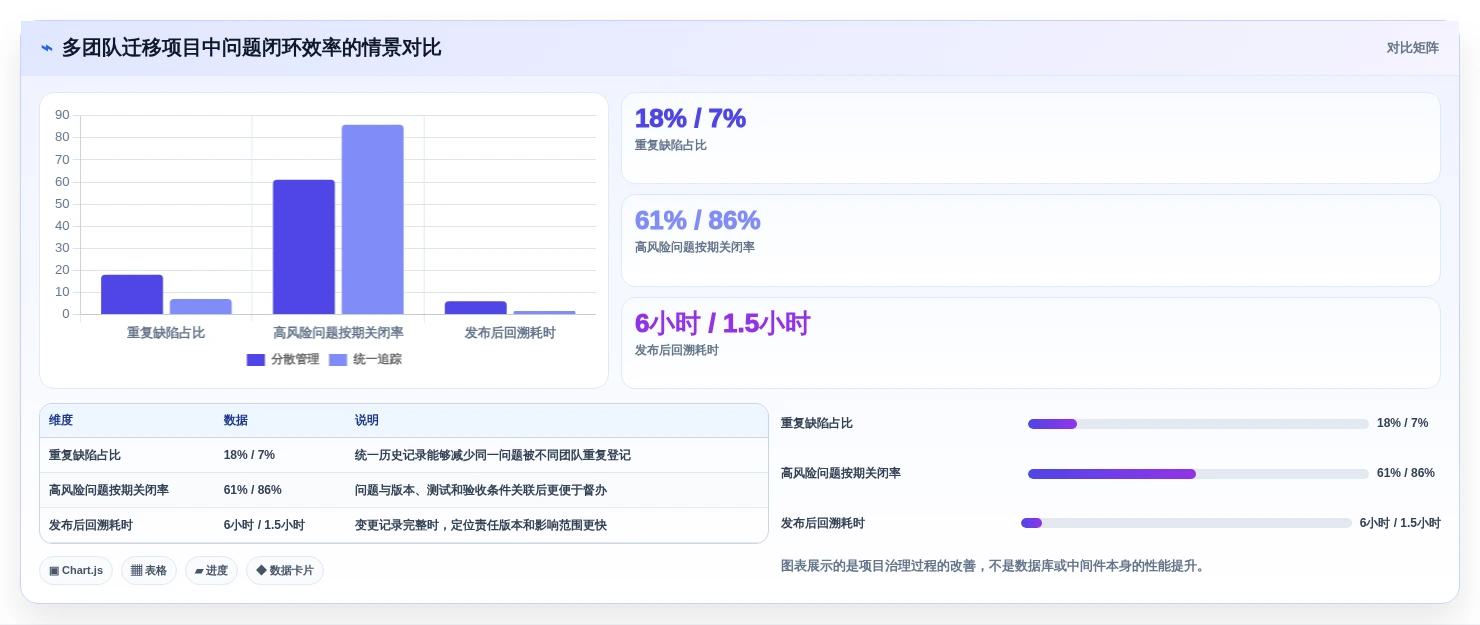
Task: Click table cell 61% / 86%
Action: coord(253,490)
